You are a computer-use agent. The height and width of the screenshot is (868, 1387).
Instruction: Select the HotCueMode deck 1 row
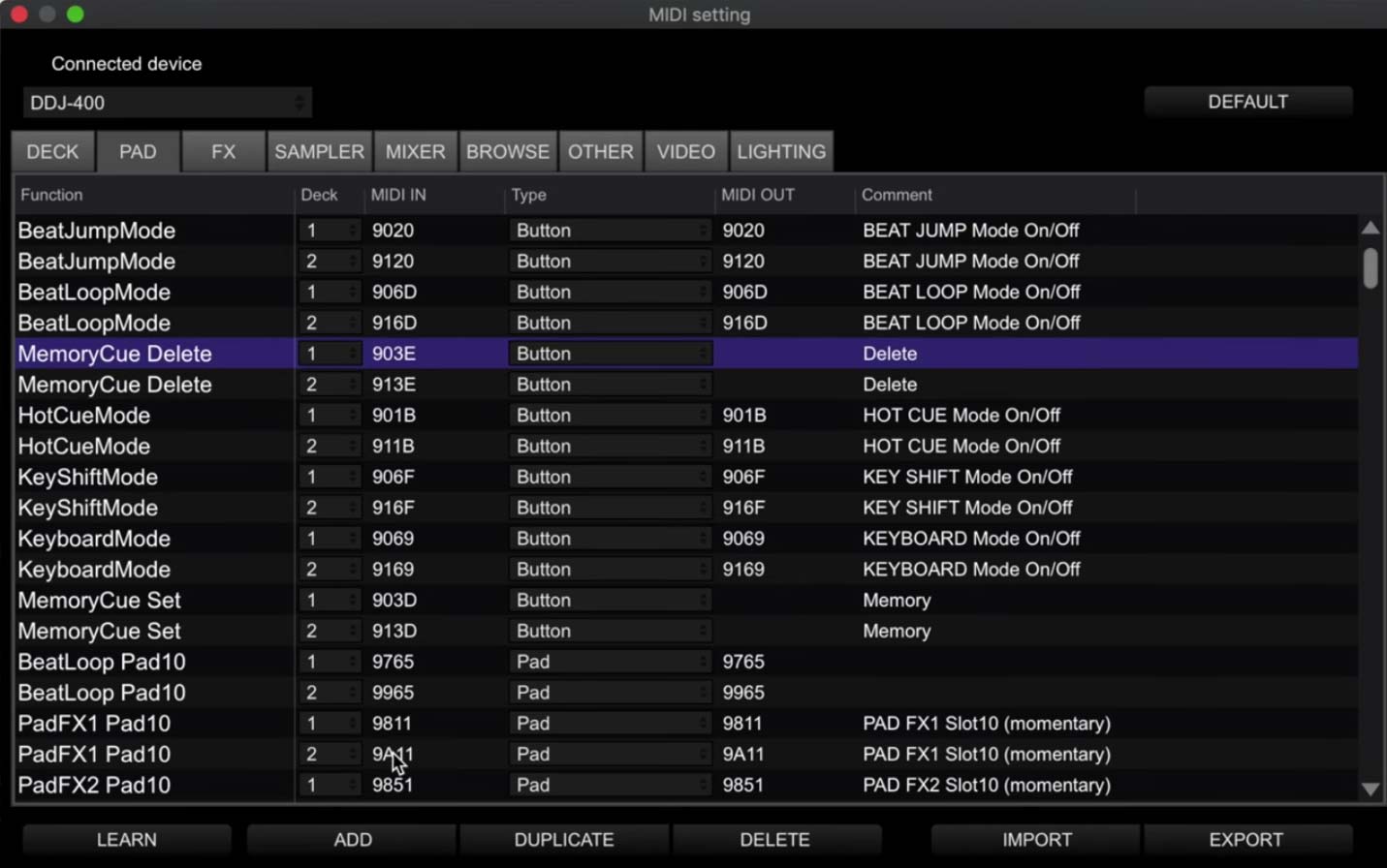click(x=84, y=416)
